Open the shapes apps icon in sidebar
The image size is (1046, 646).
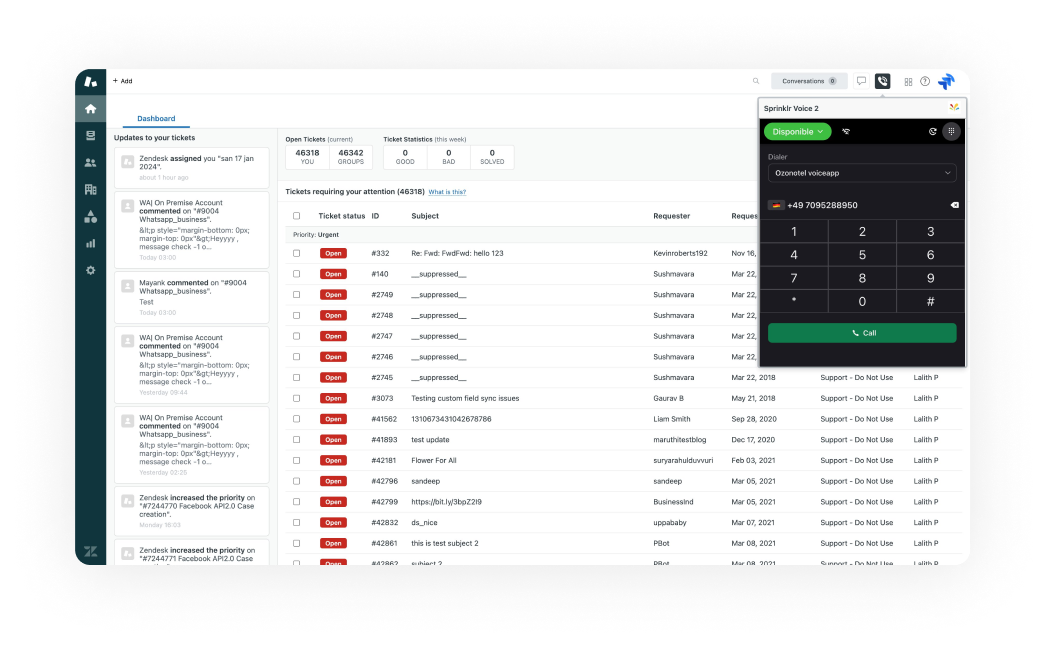(x=91, y=217)
